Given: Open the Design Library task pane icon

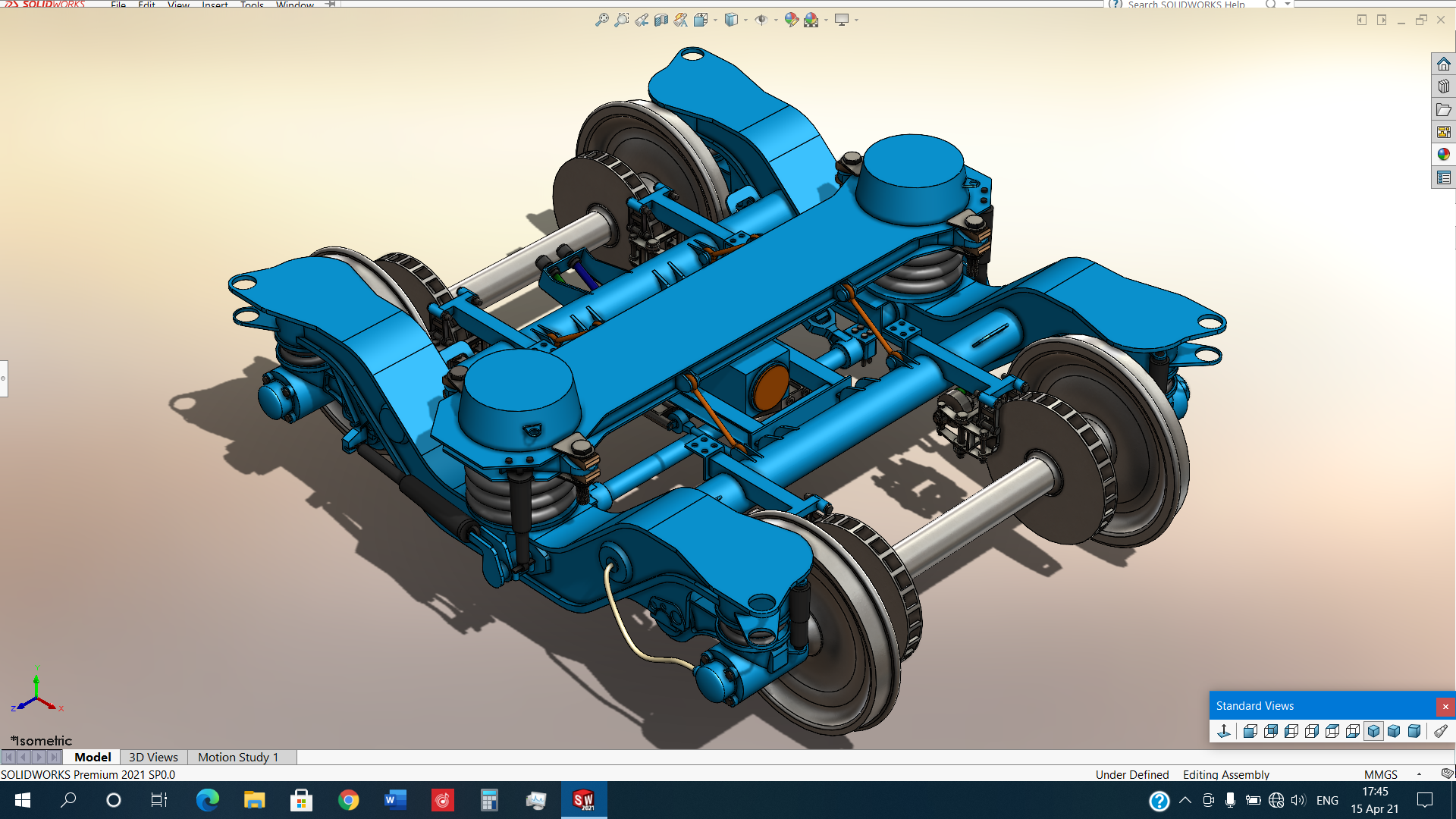Looking at the screenshot, I should tap(1443, 86).
